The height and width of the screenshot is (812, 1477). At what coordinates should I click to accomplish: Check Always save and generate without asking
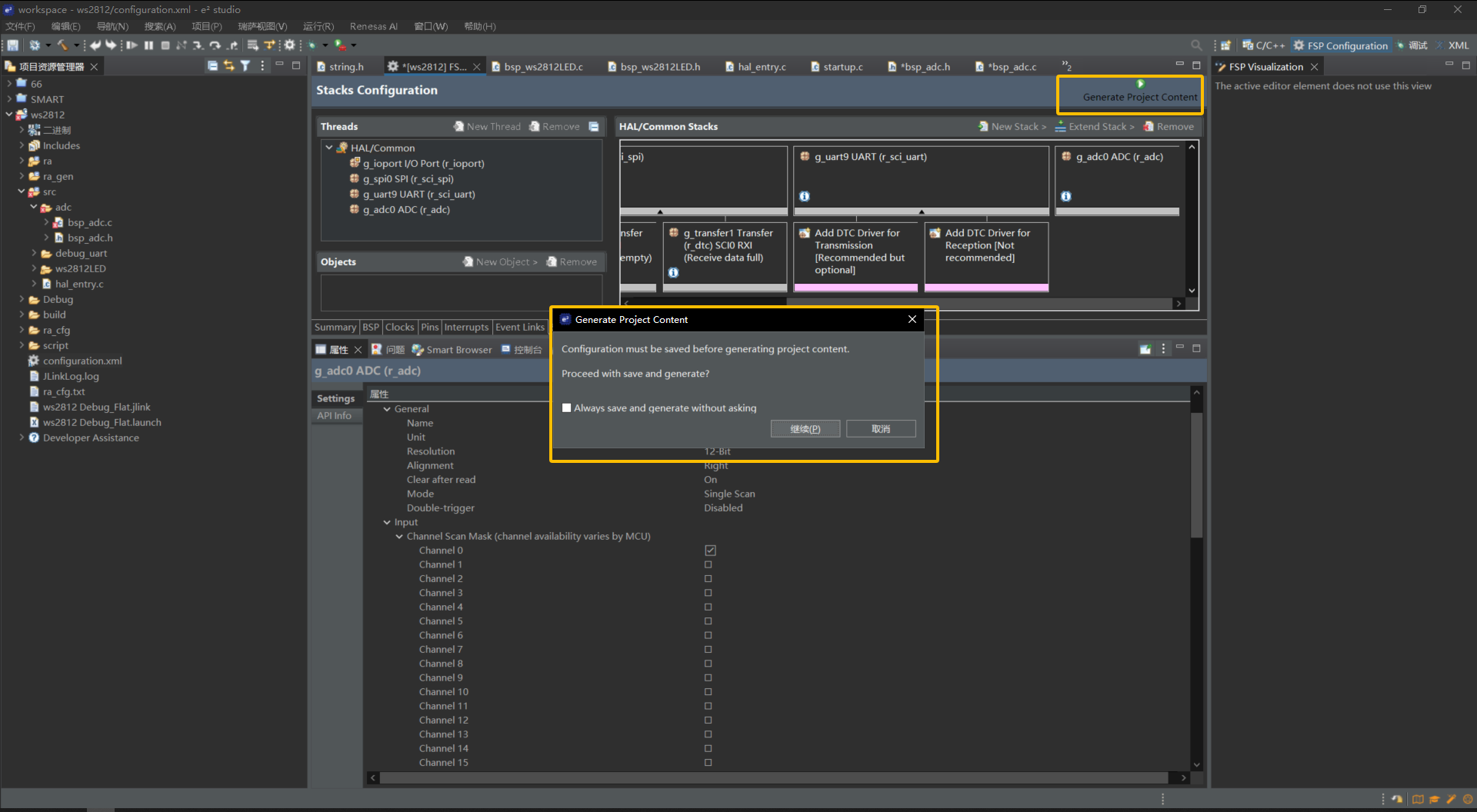[567, 408]
